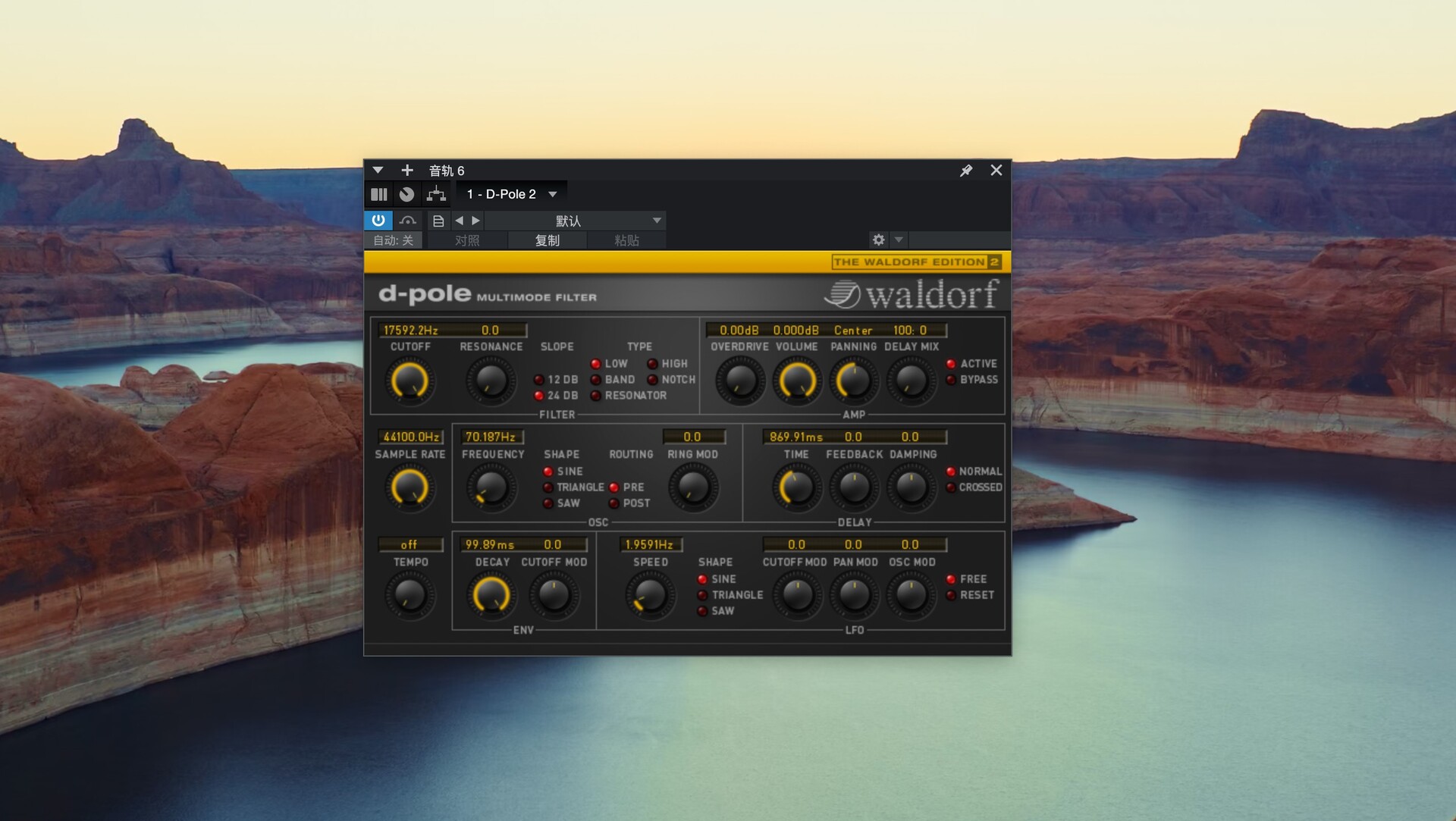Click the VOLUME knob
The width and height of the screenshot is (1456, 821).
pos(797,381)
